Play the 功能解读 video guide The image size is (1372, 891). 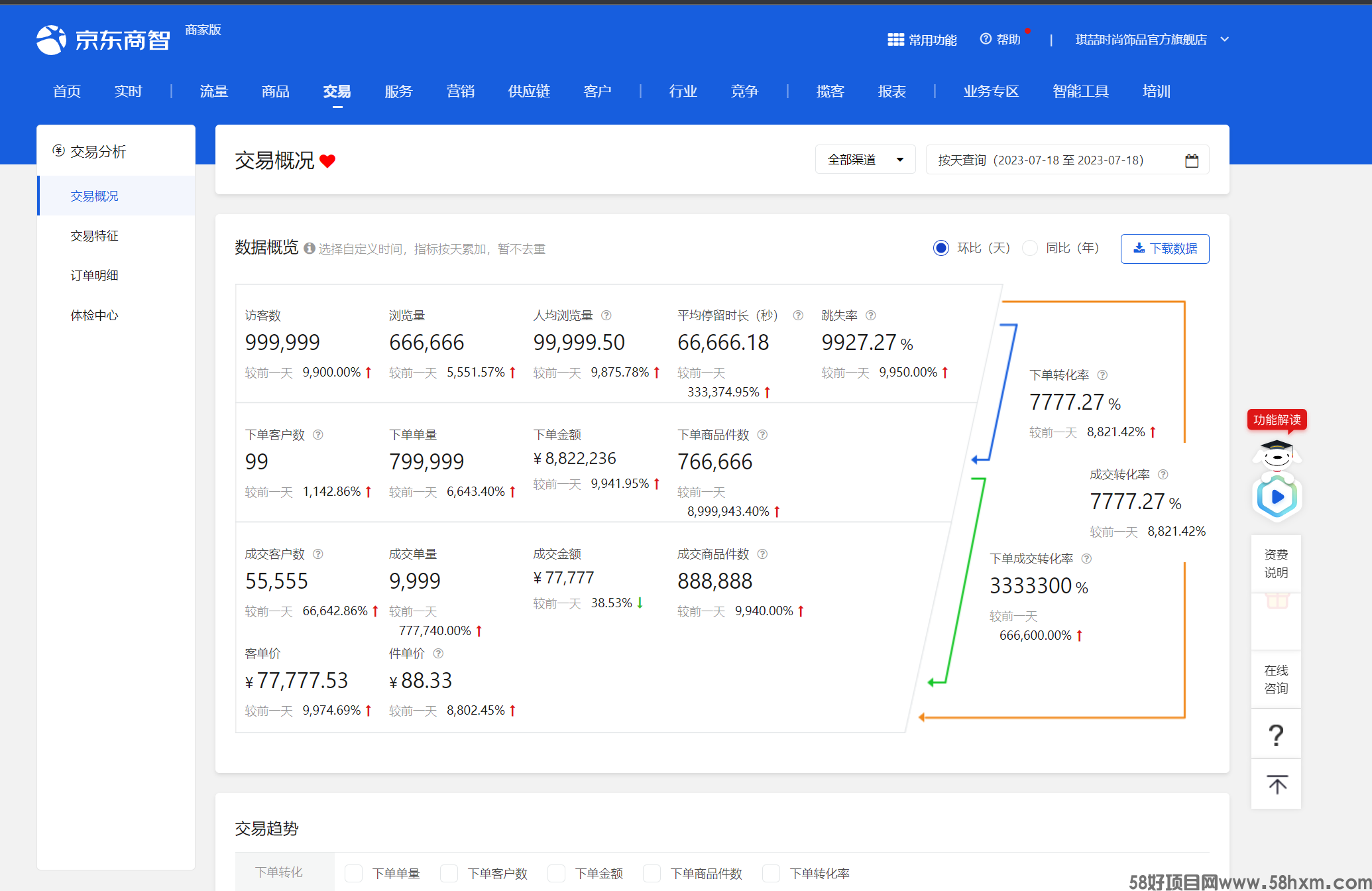[x=1277, y=497]
